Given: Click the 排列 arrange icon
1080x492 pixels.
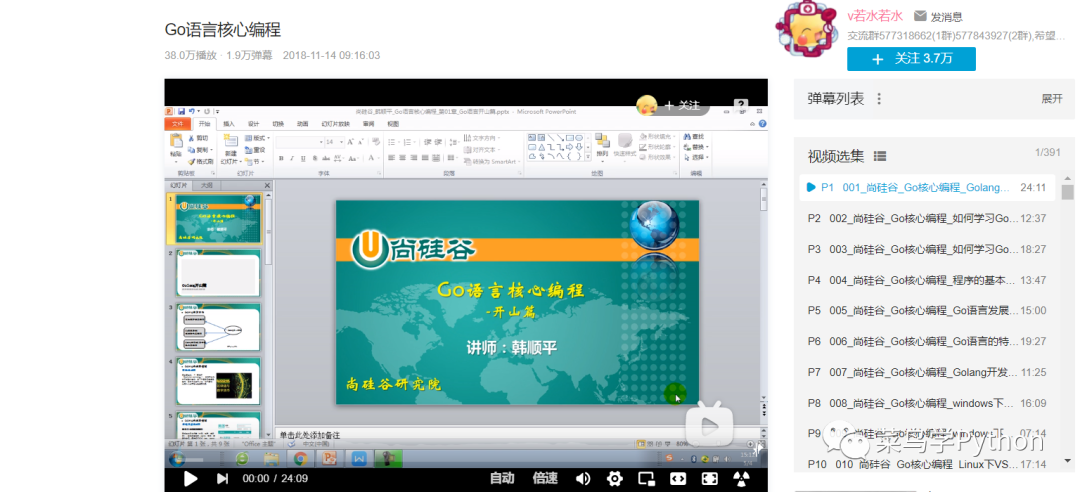Looking at the screenshot, I should click(602, 141).
